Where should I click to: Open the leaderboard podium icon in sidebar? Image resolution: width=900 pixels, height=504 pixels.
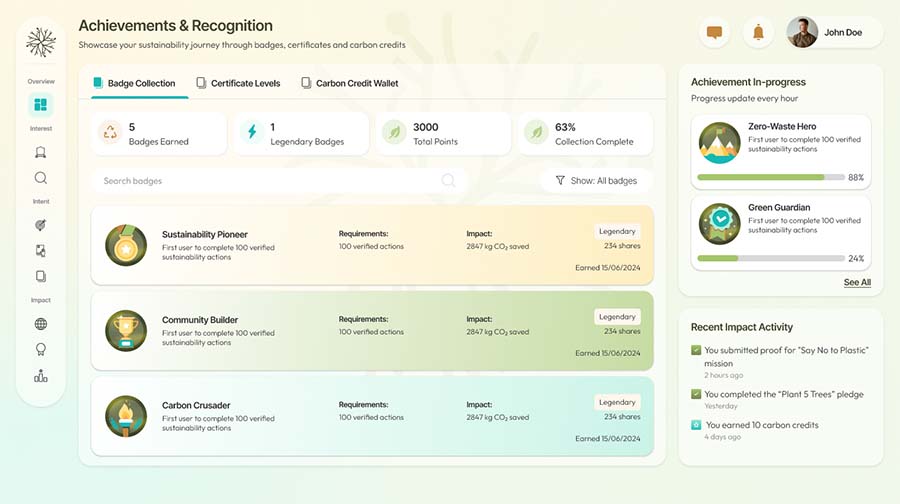click(x=41, y=376)
